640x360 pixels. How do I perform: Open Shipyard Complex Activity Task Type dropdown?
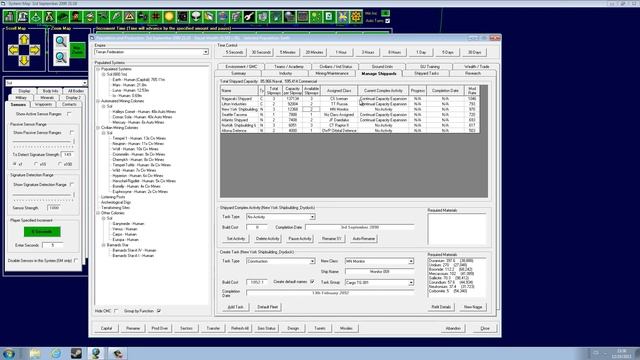pyautogui.click(x=312, y=217)
